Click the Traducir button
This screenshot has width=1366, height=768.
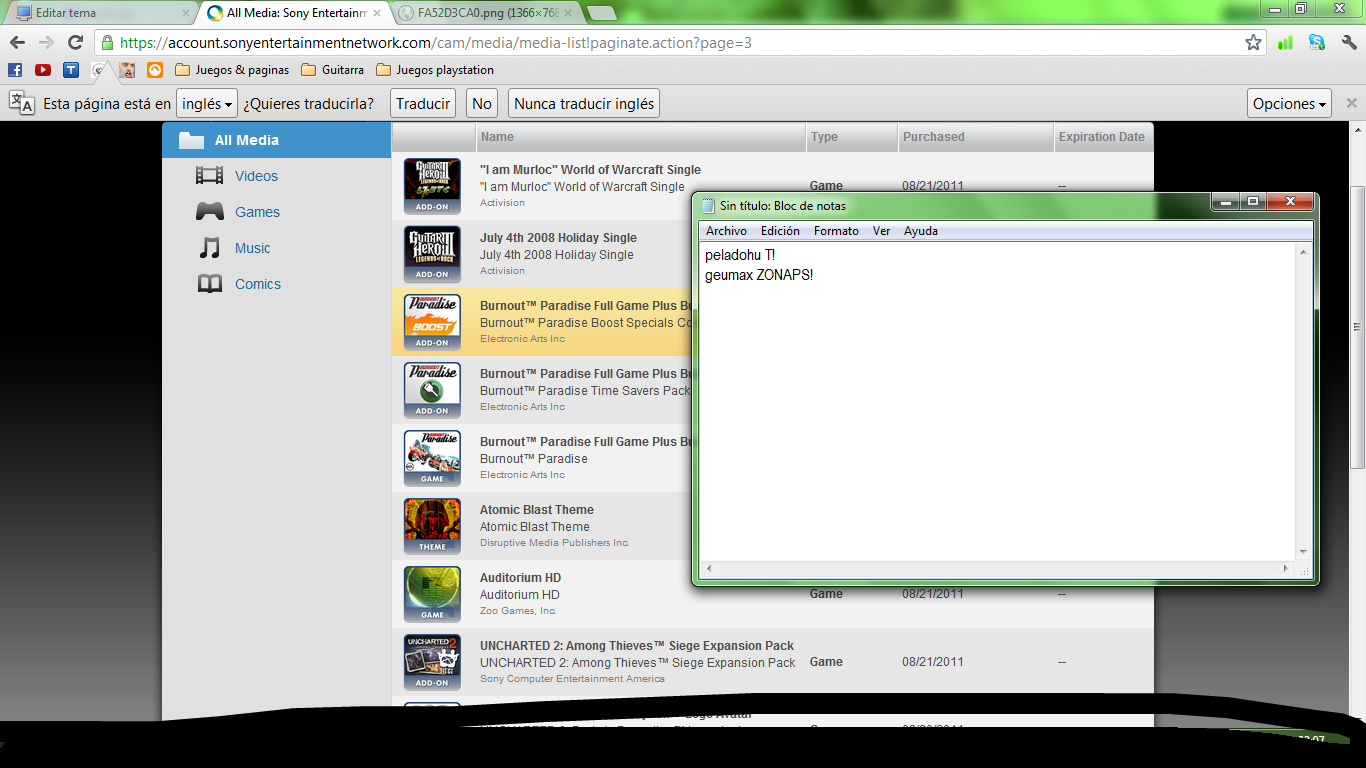point(423,104)
